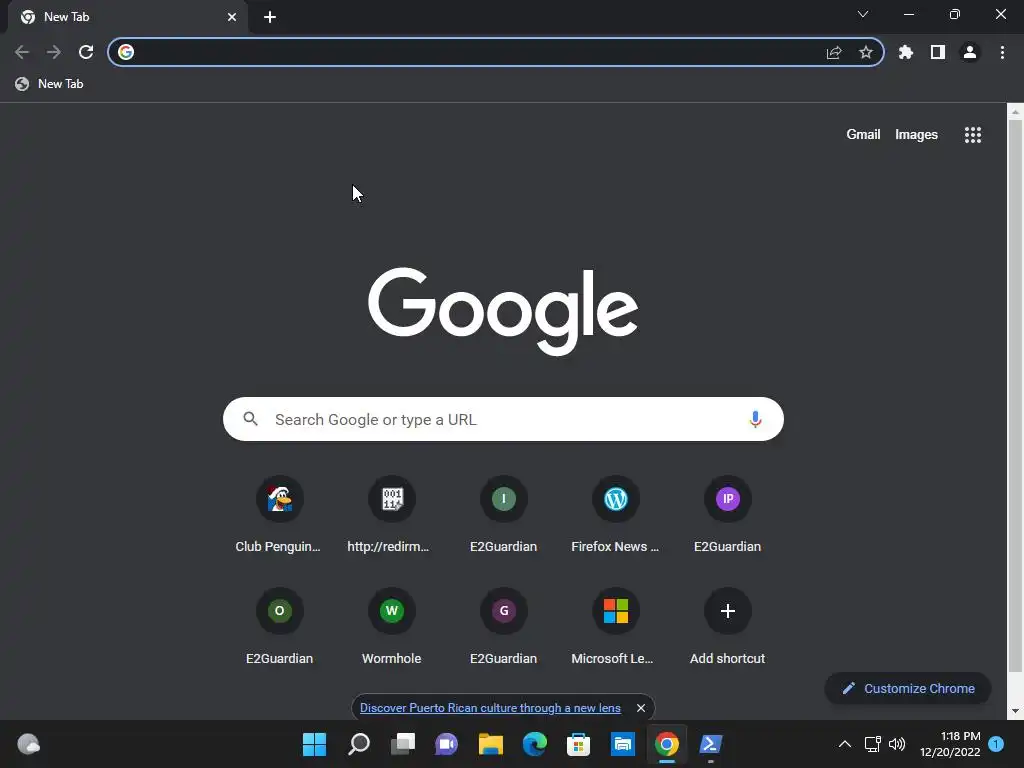Open Firefox News WordPress shortcut

(x=615, y=515)
